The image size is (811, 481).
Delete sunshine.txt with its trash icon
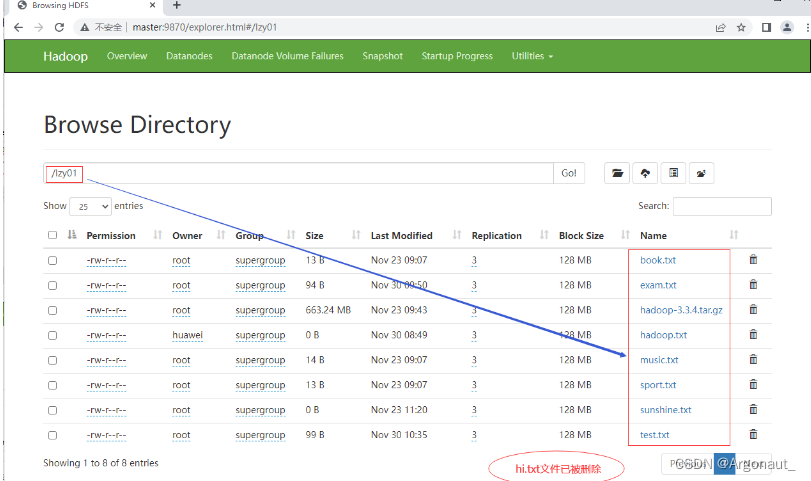pos(753,409)
